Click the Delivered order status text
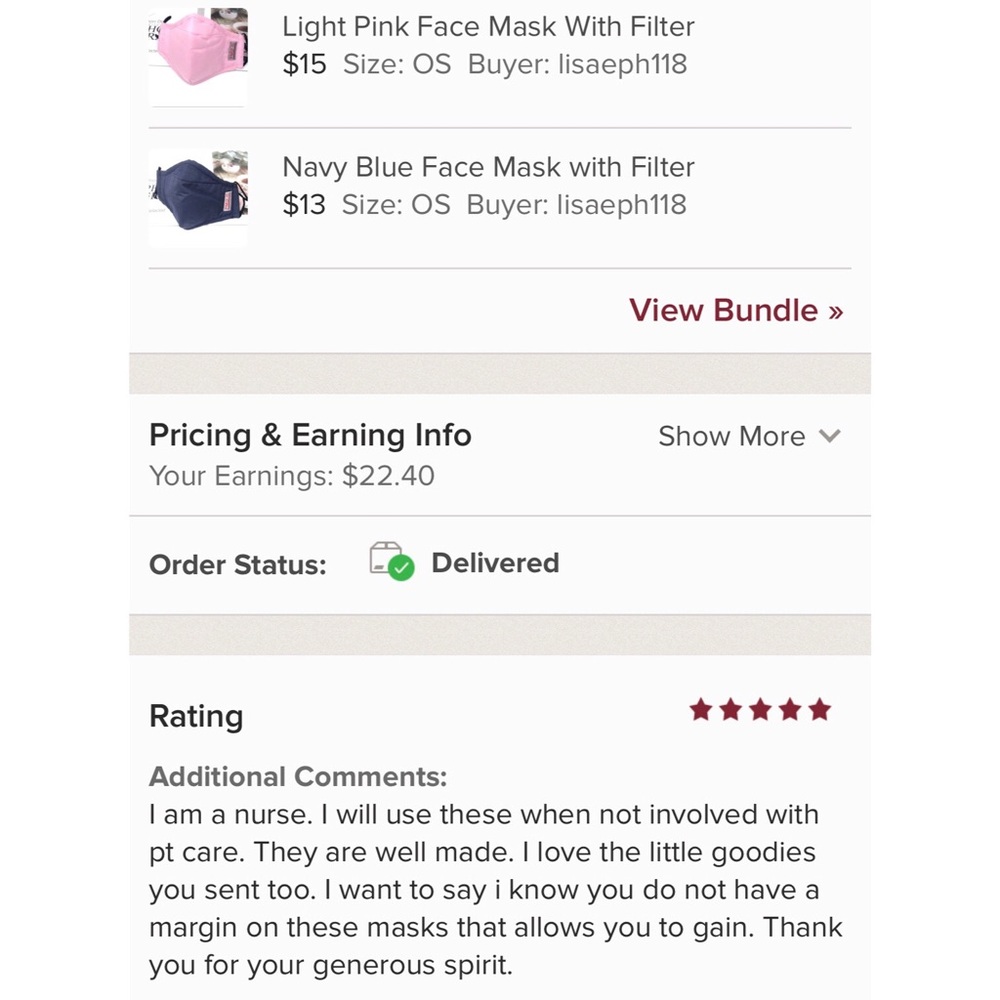This screenshot has height=1000, width=1000. click(x=495, y=563)
